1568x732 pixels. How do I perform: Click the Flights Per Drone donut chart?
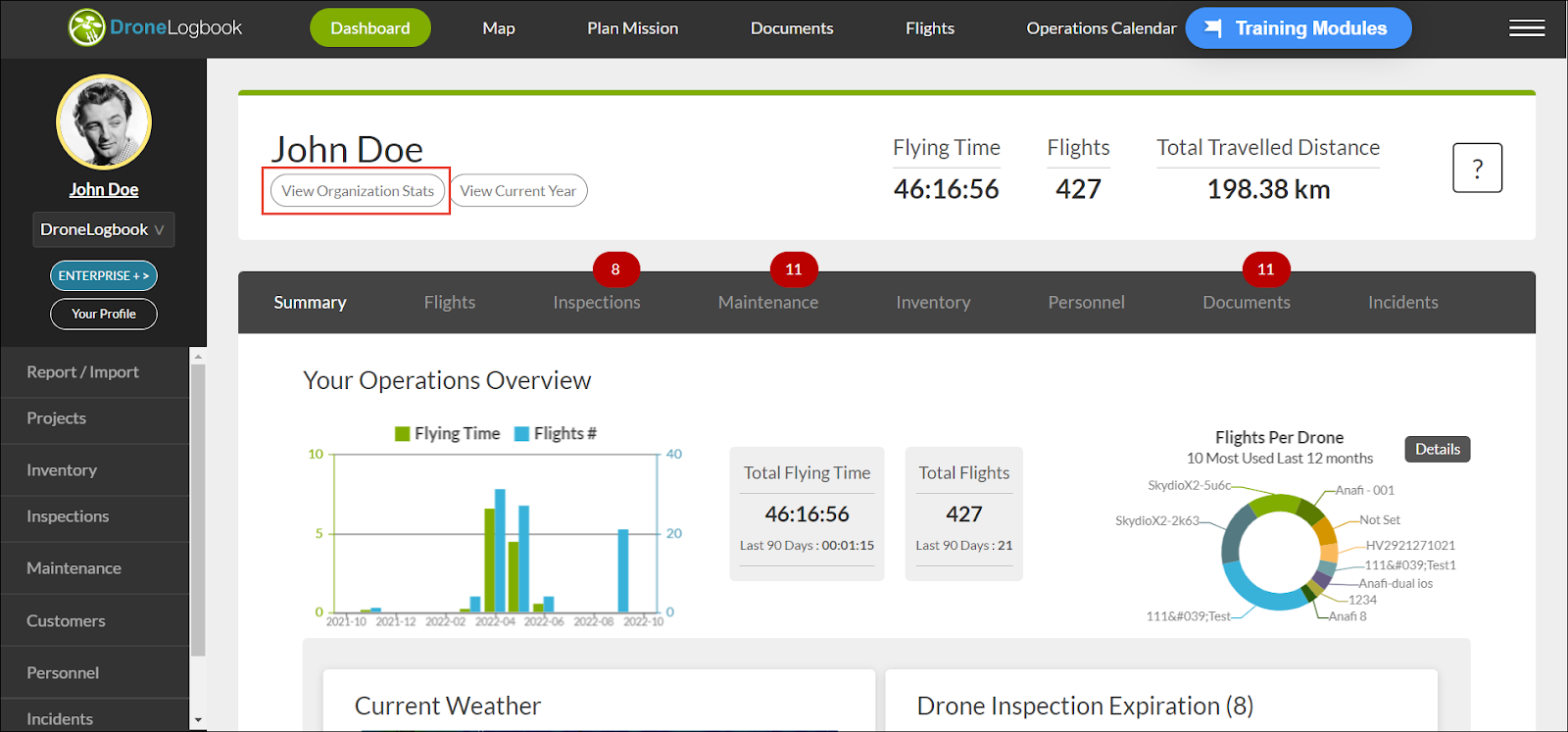1279,552
